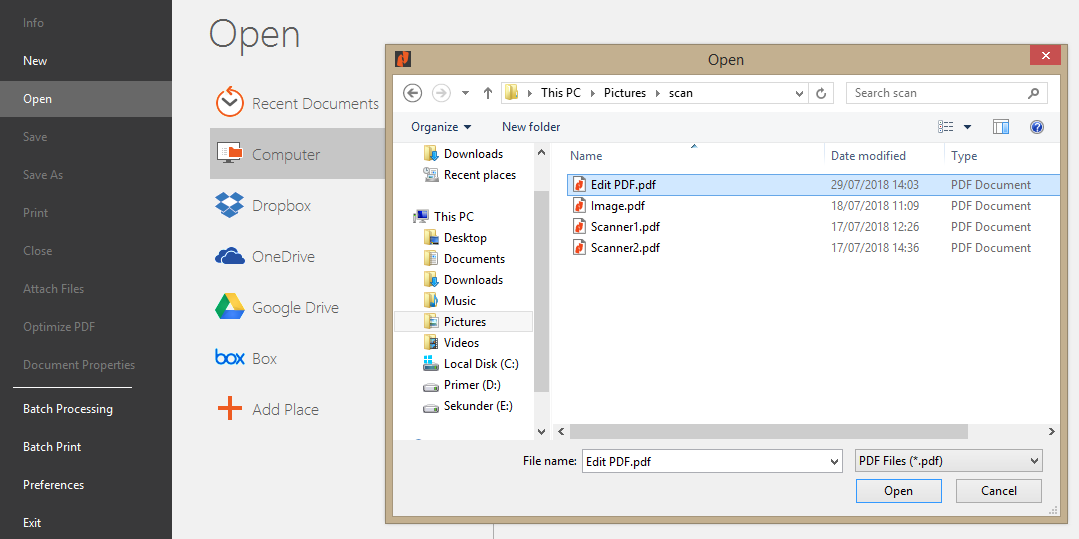Click the This PC computer icon
This screenshot has height=539, width=1079.
(421, 216)
